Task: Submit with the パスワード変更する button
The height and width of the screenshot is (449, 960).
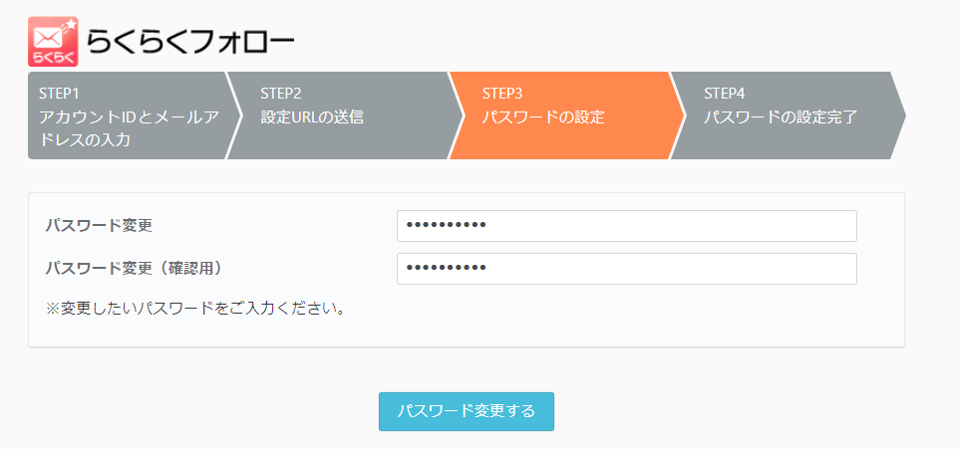Action: (467, 412)
